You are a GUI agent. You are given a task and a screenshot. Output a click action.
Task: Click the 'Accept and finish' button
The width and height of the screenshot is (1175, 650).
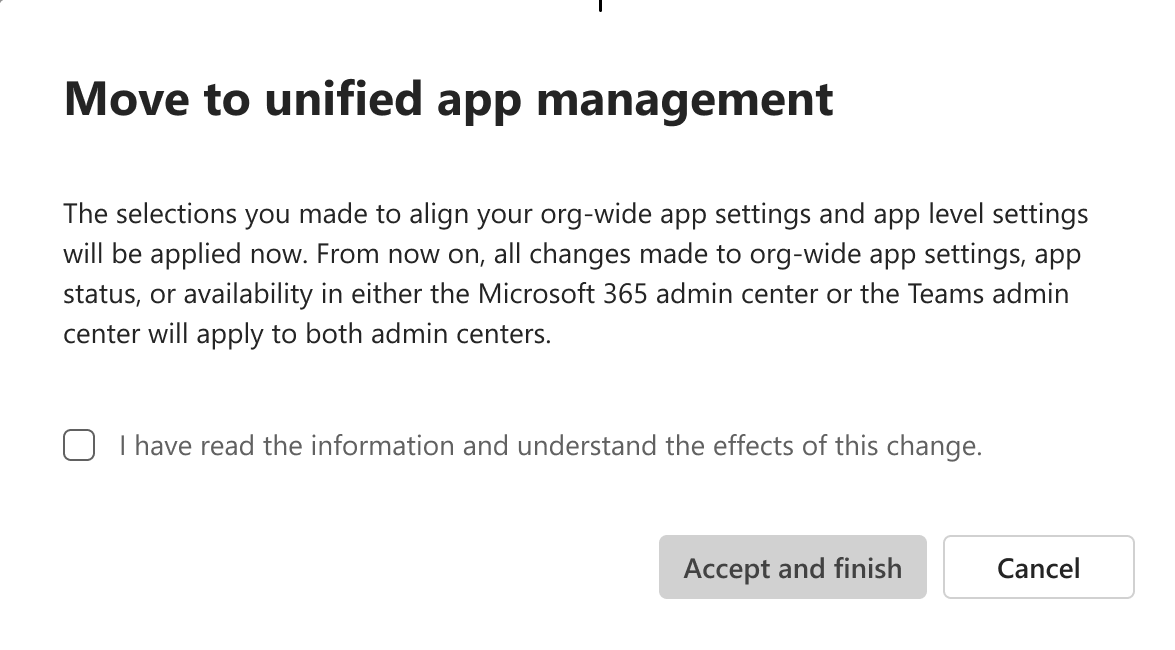coord(792,568)
